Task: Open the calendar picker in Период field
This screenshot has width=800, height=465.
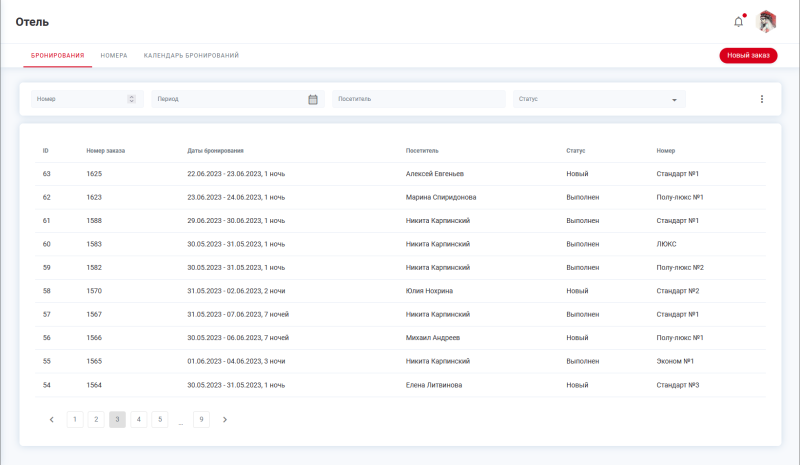Action: tap(313, 100)
